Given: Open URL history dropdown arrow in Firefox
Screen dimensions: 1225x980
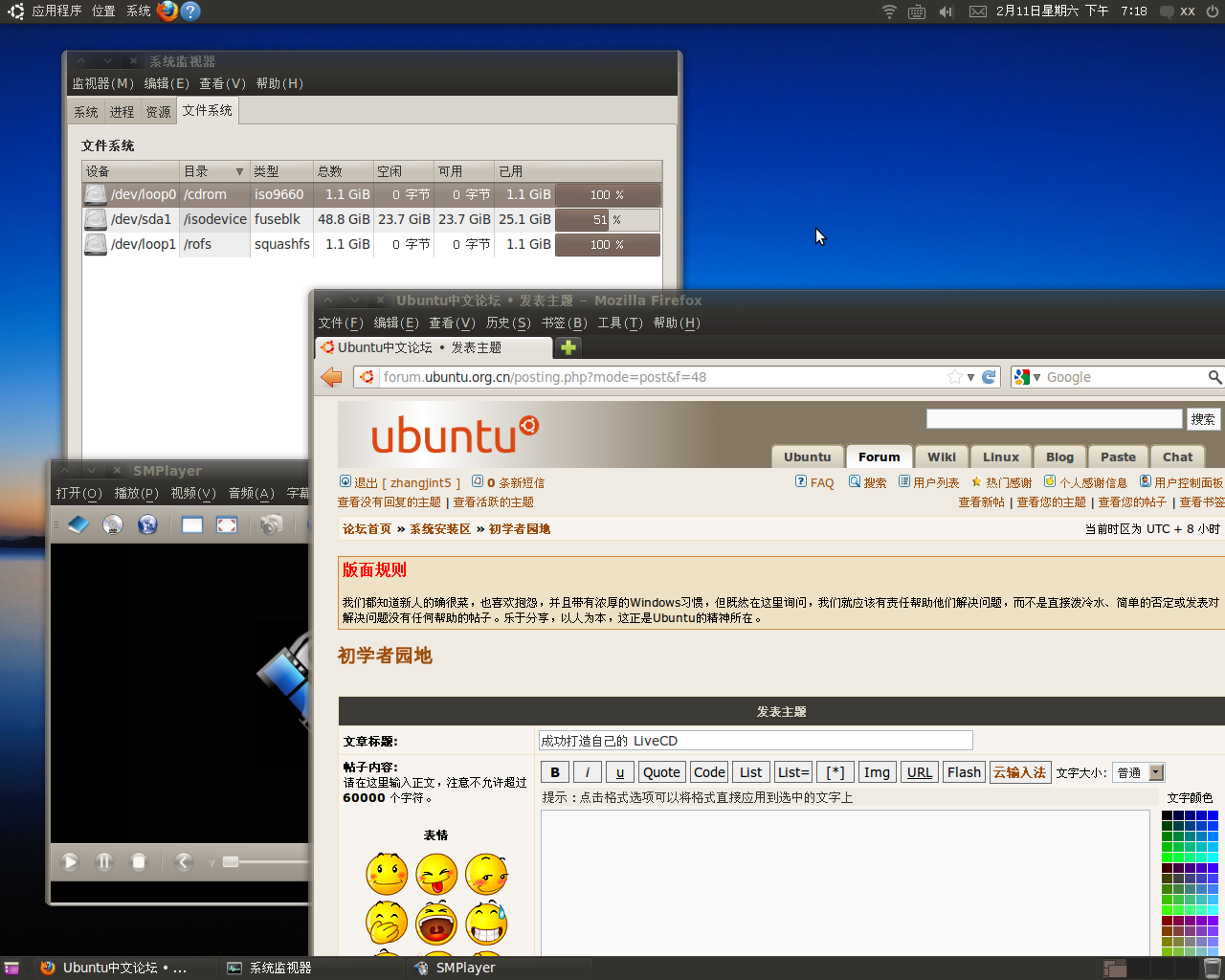Looking at the screenshot, I should [x=970, y=377].
